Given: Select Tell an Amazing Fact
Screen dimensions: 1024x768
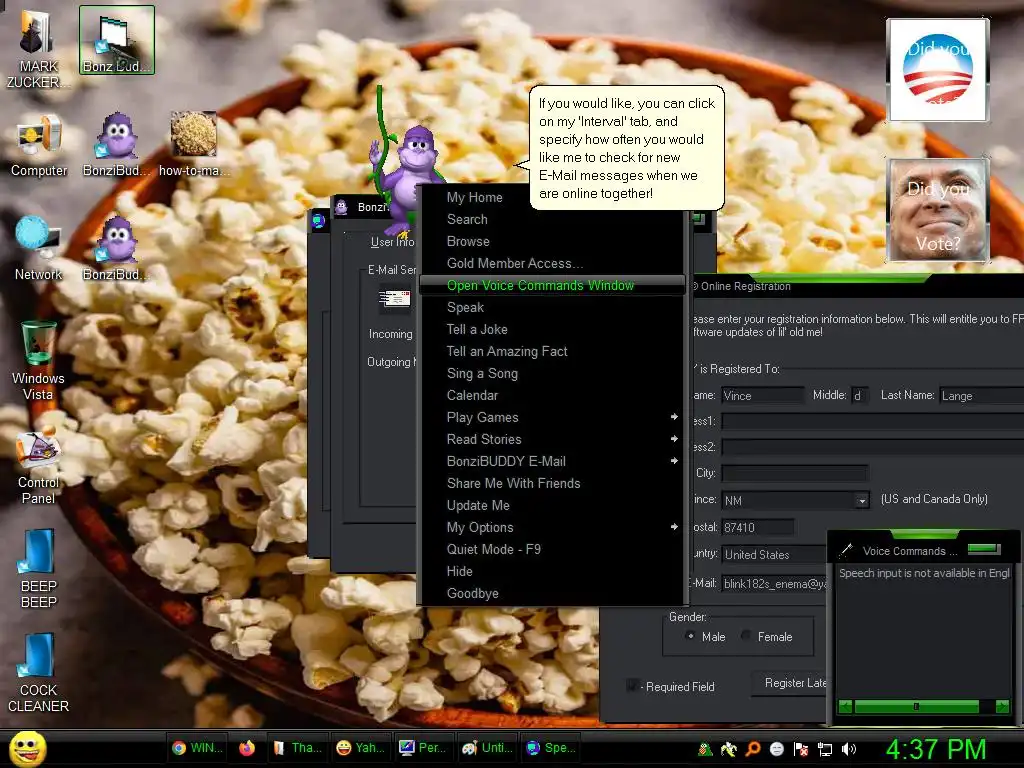Looking at the screenshot, I should coord(551,351).
